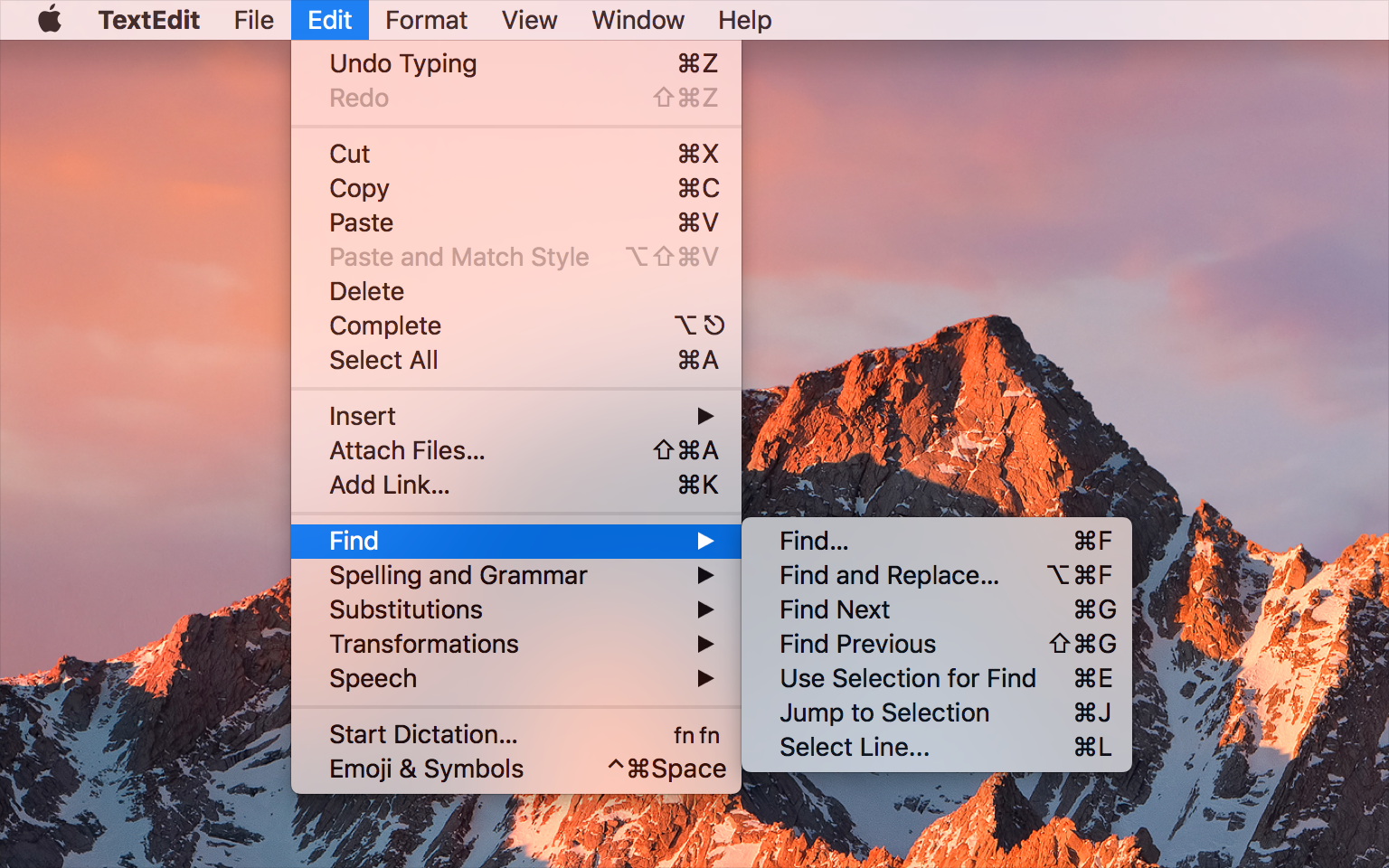Choose Find Next in submenu
This screenshot has height=868, width=1389.
[835, 609]
